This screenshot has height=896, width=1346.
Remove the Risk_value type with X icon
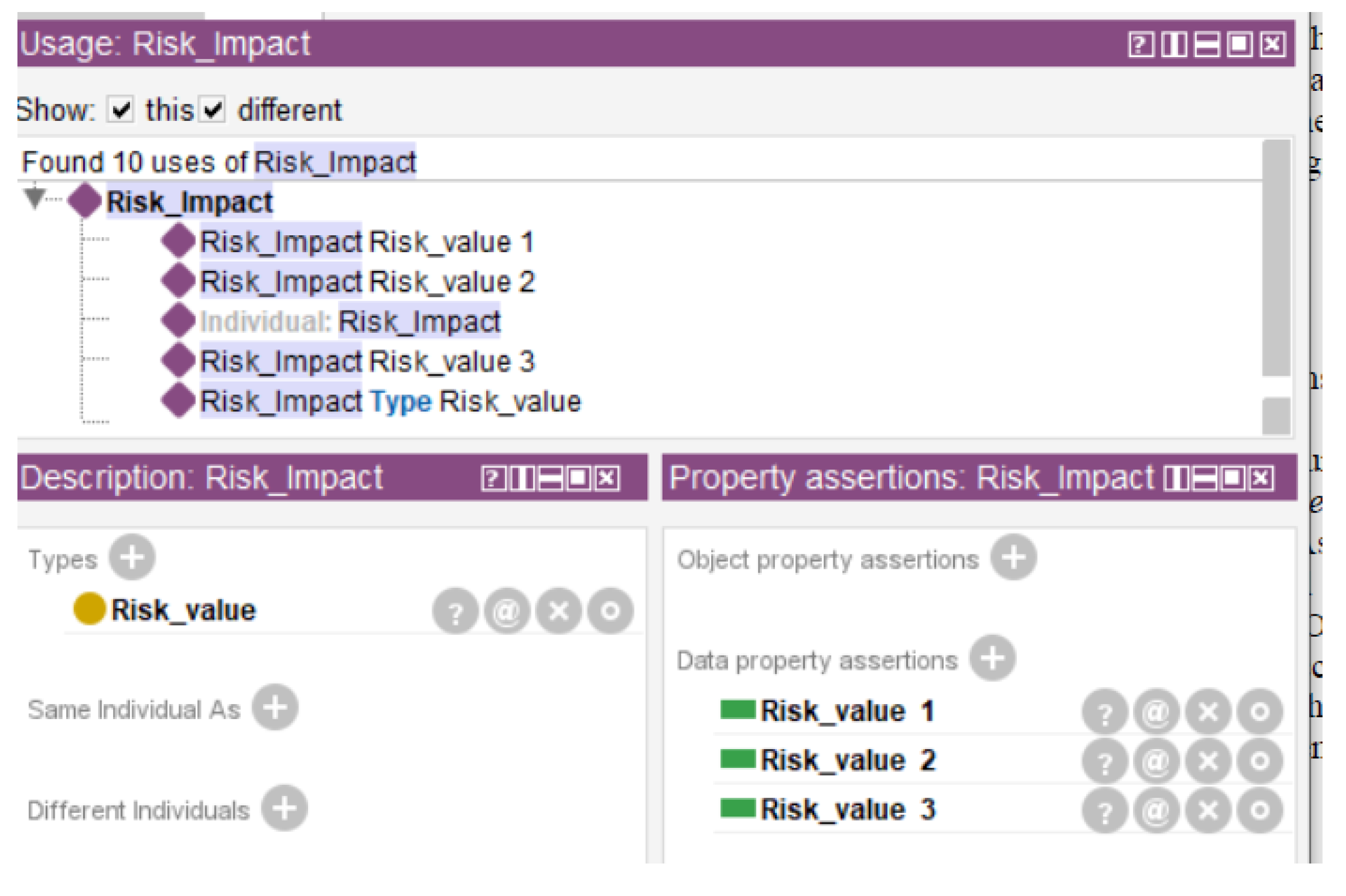[559, 611]
